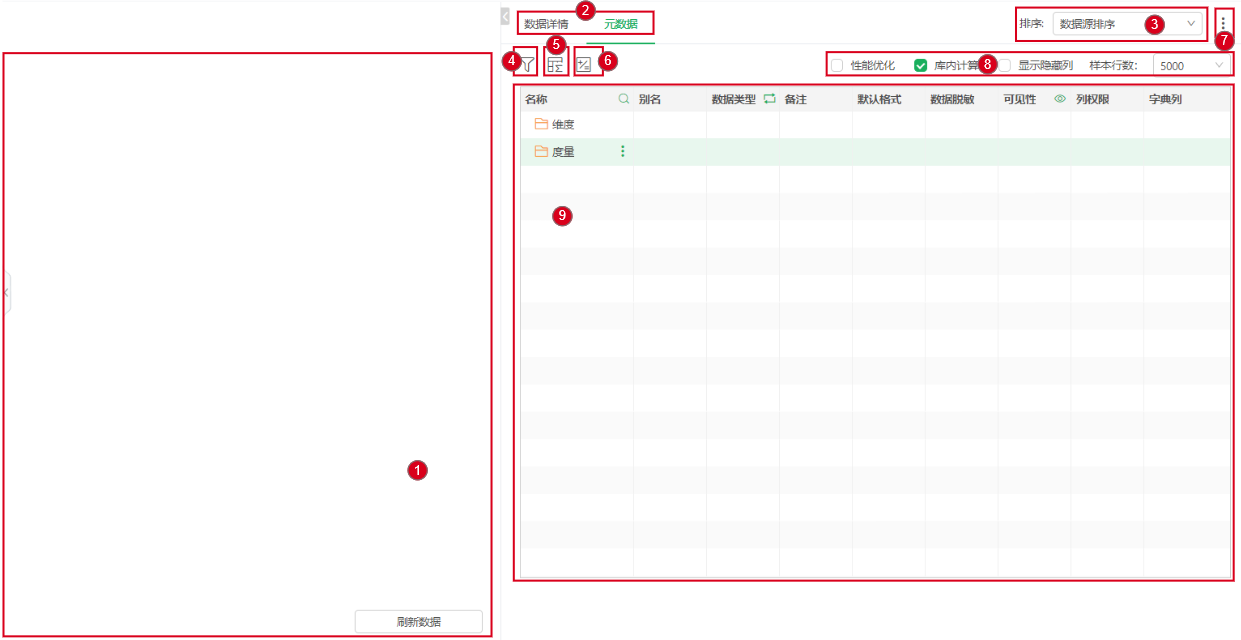
Task: Select the 元数据 tab
Action: 621,24
